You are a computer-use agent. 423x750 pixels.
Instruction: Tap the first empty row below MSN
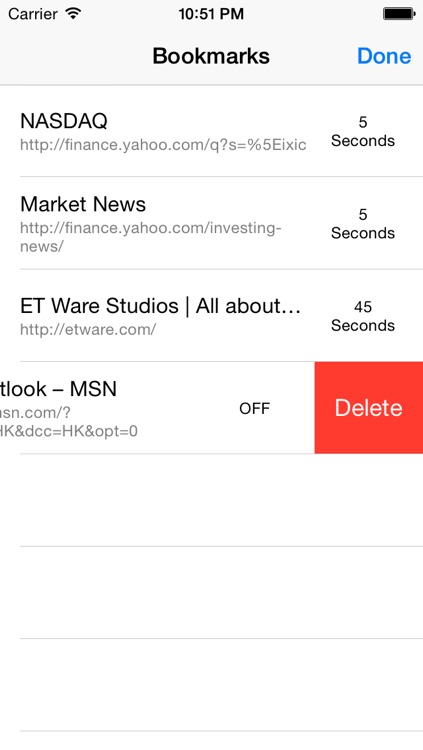[x=212, y=500]
